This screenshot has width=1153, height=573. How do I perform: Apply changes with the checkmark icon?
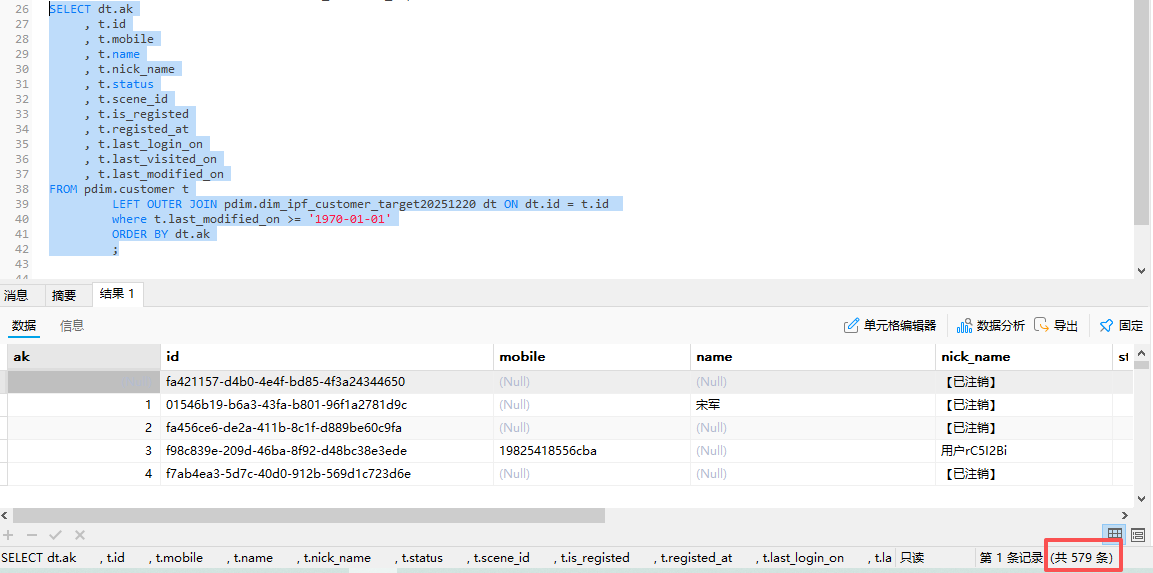pyautogui.click(x=56, y=536)
